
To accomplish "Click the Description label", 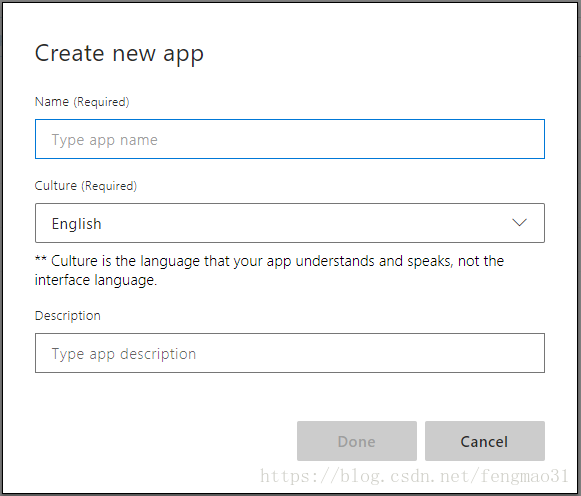I will click(67, 316).
